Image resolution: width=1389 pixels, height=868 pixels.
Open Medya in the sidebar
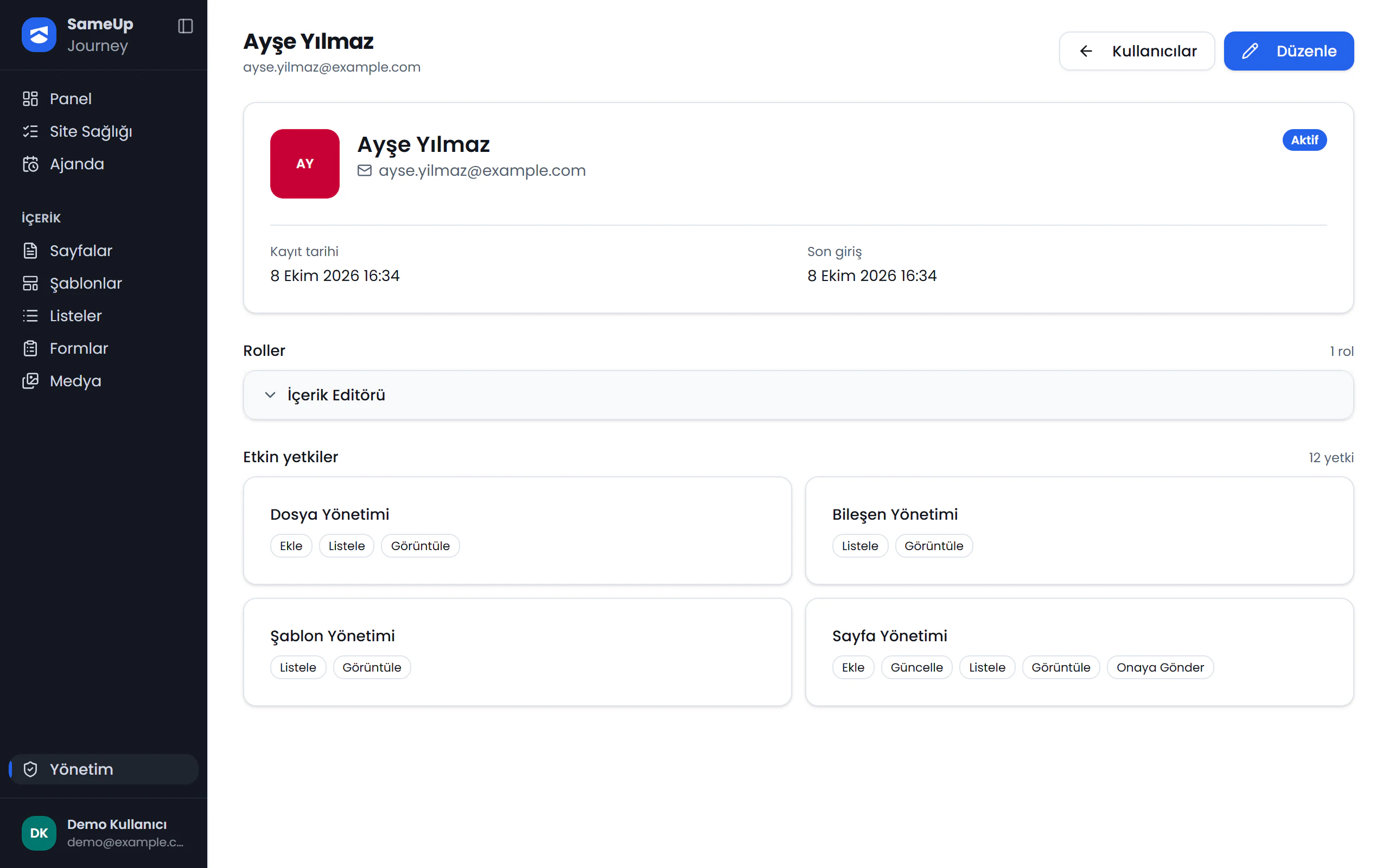coord(103,381)
